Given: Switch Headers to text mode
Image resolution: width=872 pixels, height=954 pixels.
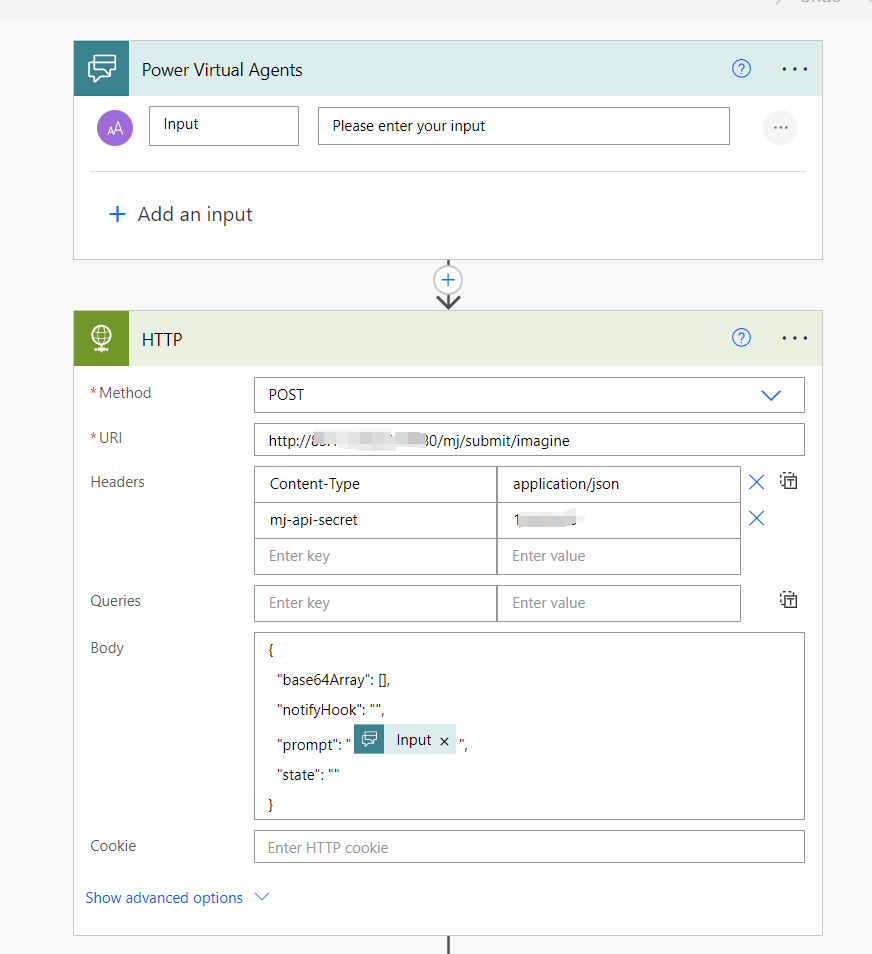Looking at the screenshot, I should click(789, 481).
